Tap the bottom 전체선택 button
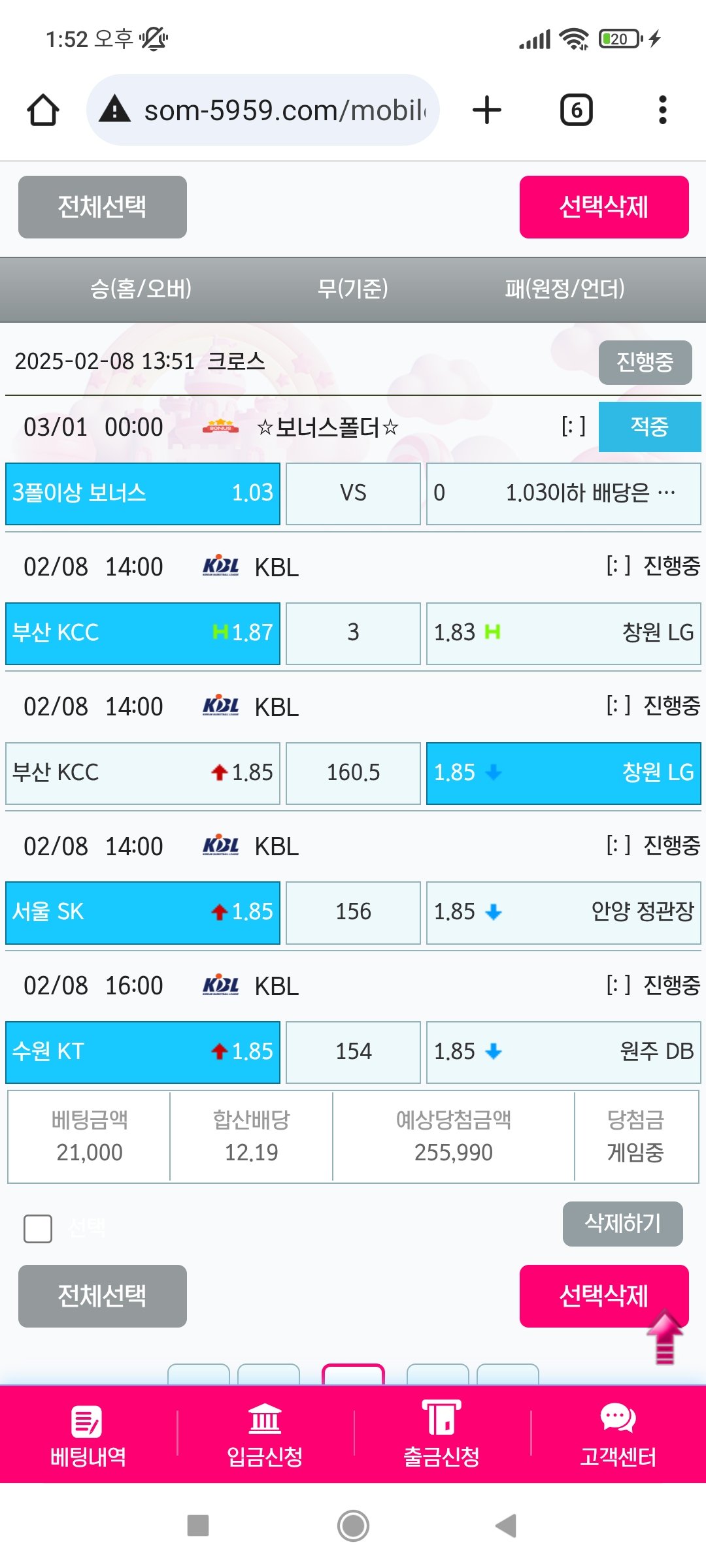This screenshot has height=1568, width=706. click(x=103, y=1296)
